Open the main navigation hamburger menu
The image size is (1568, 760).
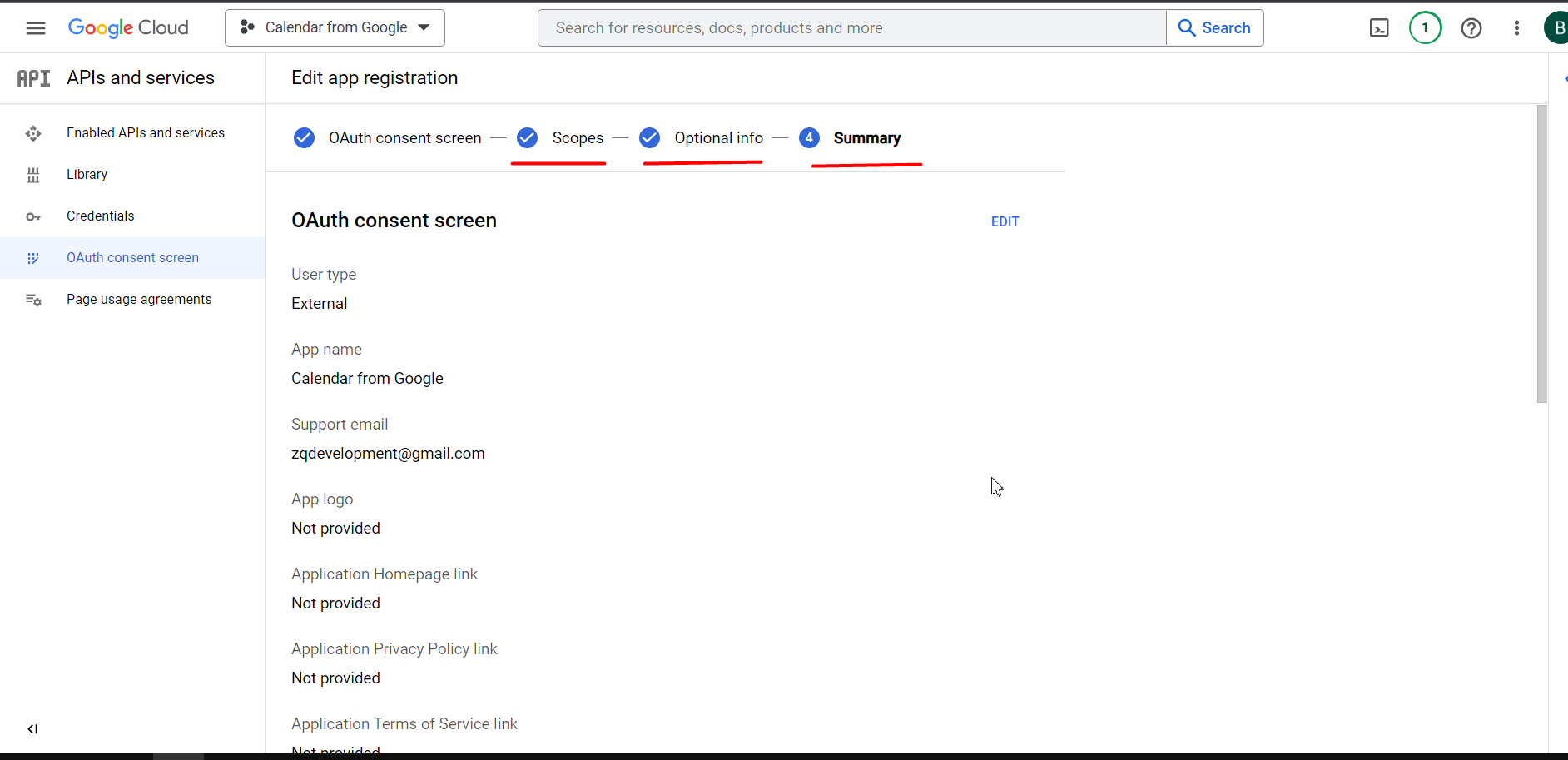click(x=36, y=28)
